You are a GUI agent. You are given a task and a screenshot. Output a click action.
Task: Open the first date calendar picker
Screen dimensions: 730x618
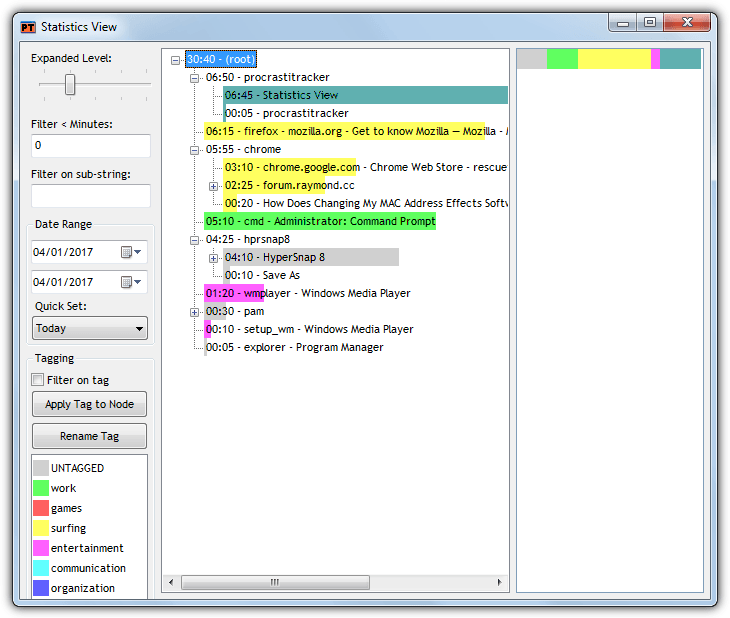click(131, 252)
